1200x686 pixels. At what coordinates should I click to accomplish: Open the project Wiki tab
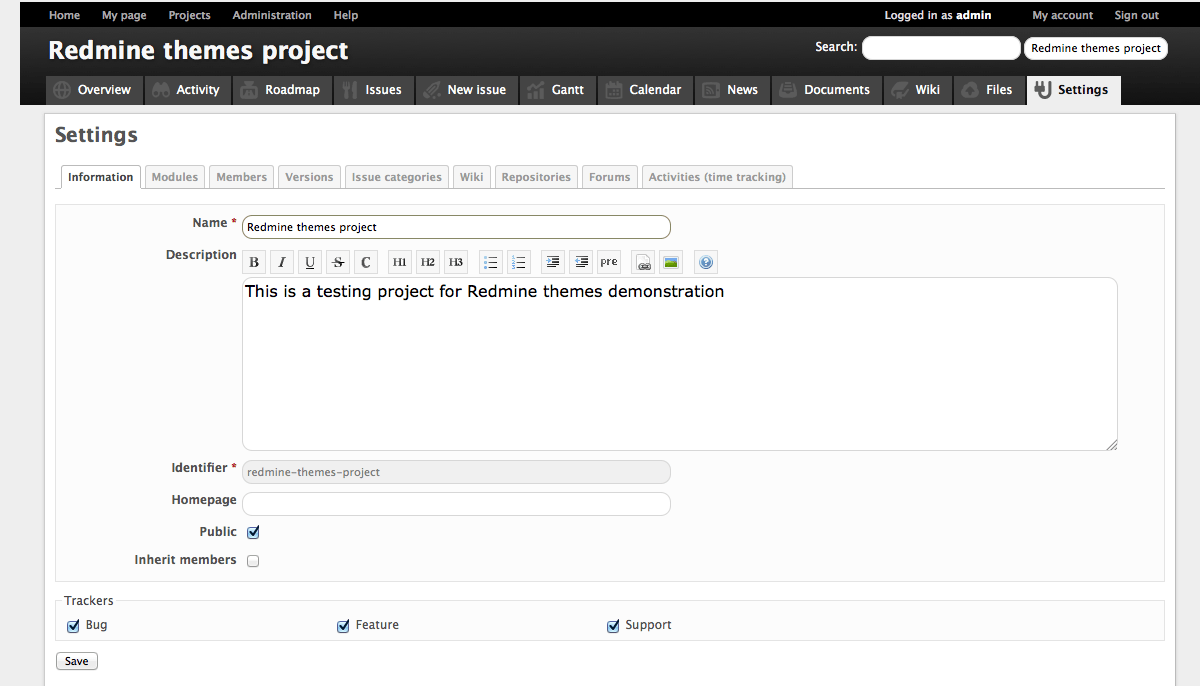tap(917, 90)
